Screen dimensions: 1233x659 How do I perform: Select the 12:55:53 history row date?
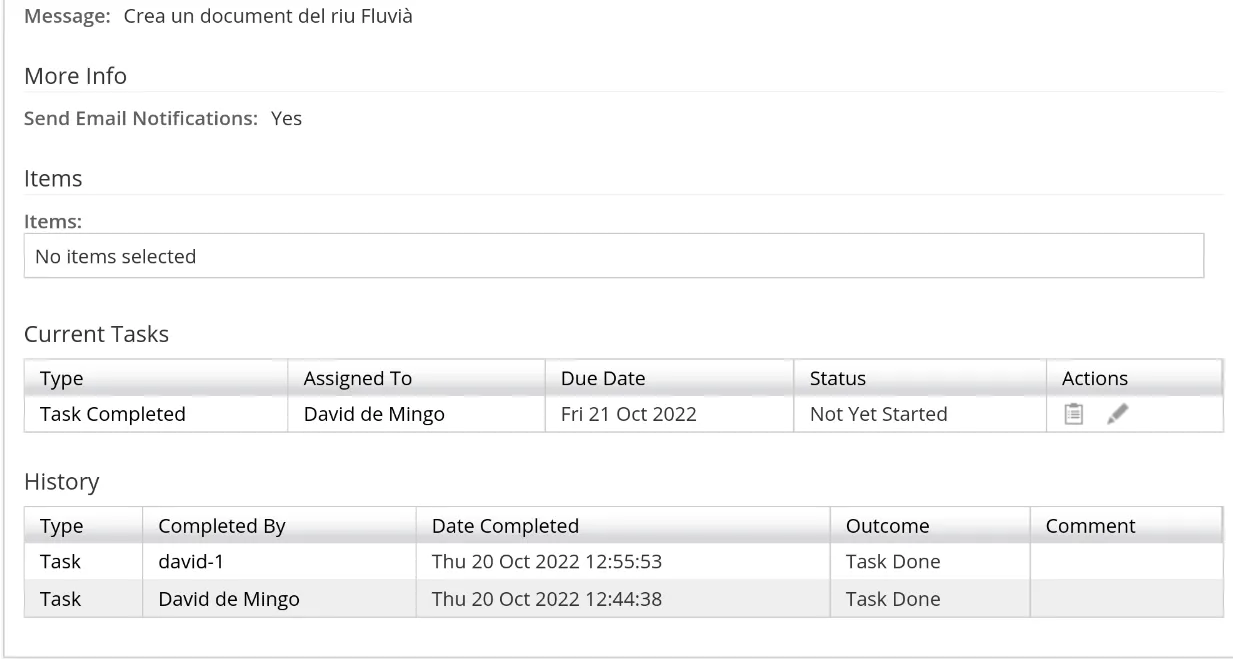coord(547,562)
